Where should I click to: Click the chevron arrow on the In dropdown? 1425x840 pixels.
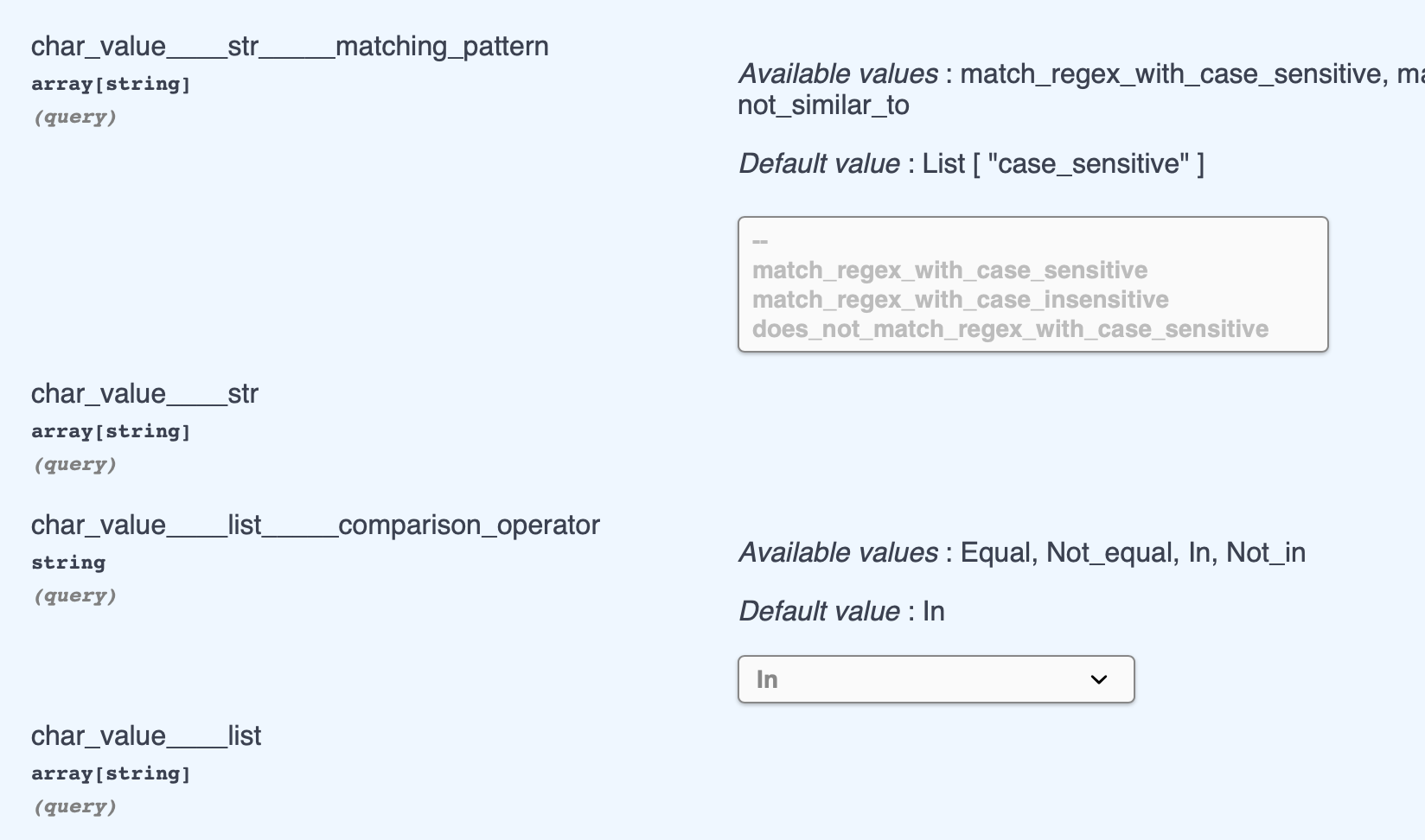pos(1098,679)
